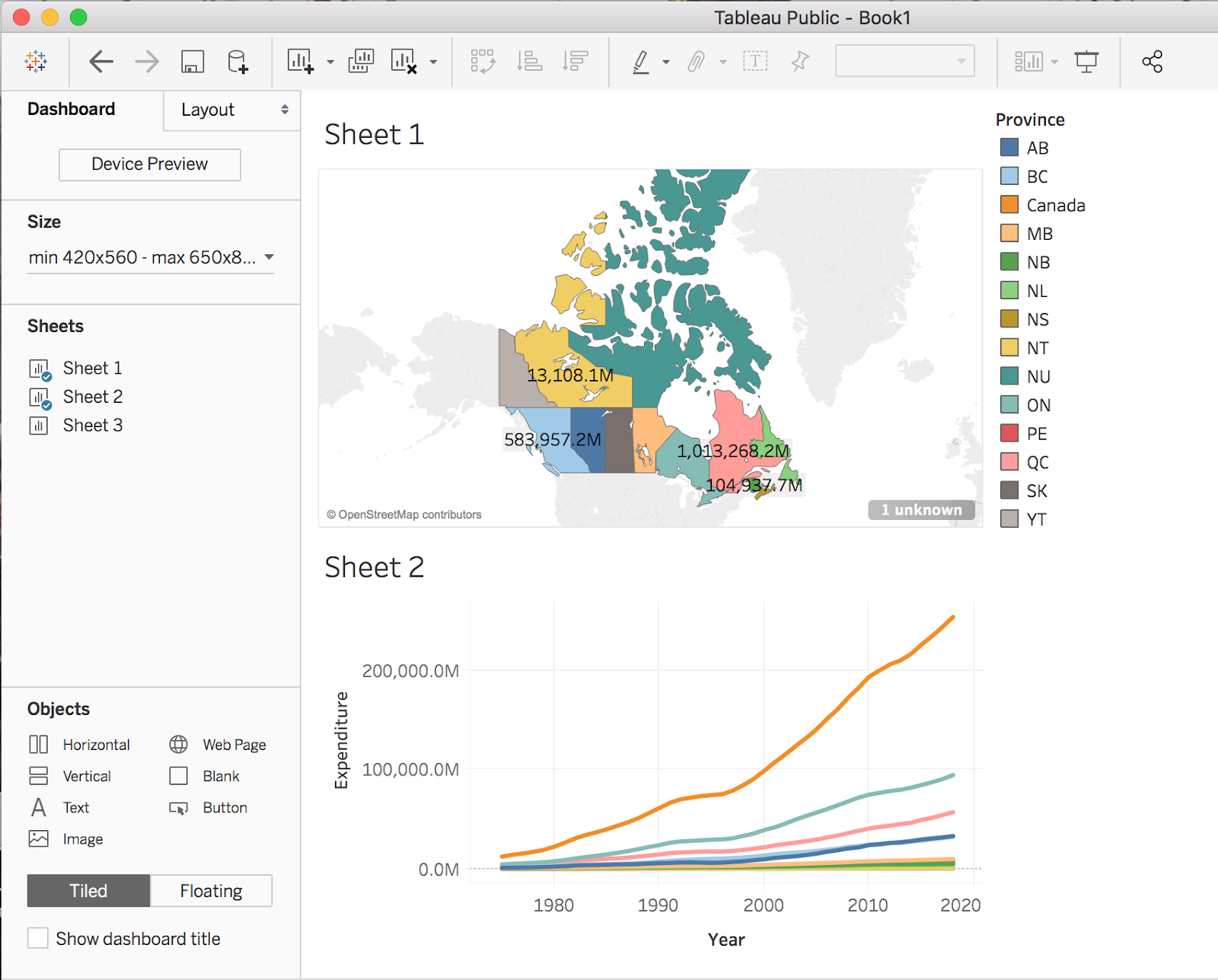Enable the Show dashboard title checkbox
1218x980 pixels.
click(x=38, y=938)
